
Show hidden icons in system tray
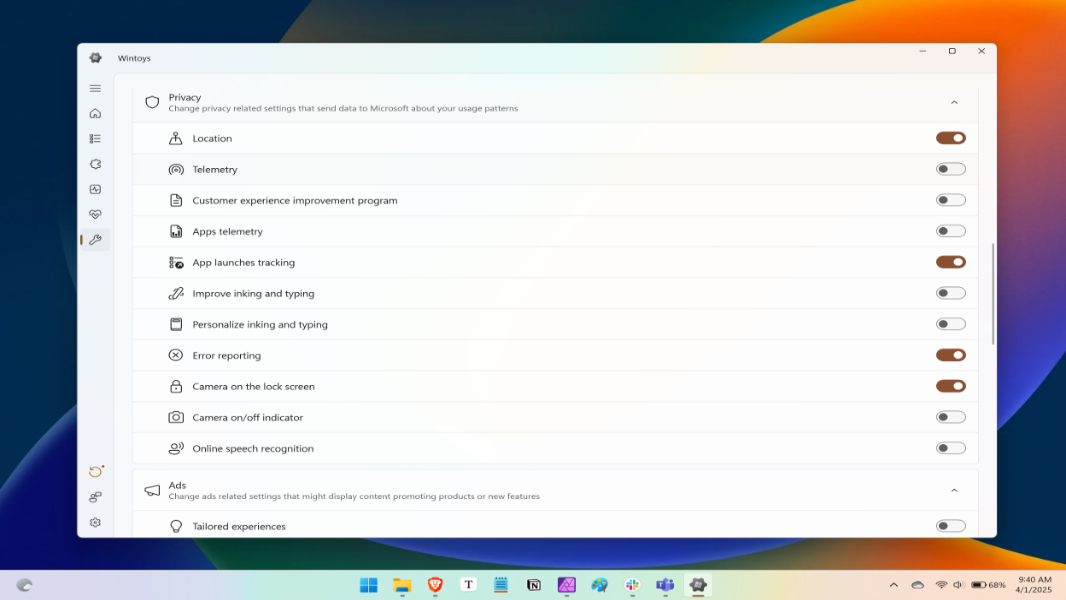pos(893,585)
